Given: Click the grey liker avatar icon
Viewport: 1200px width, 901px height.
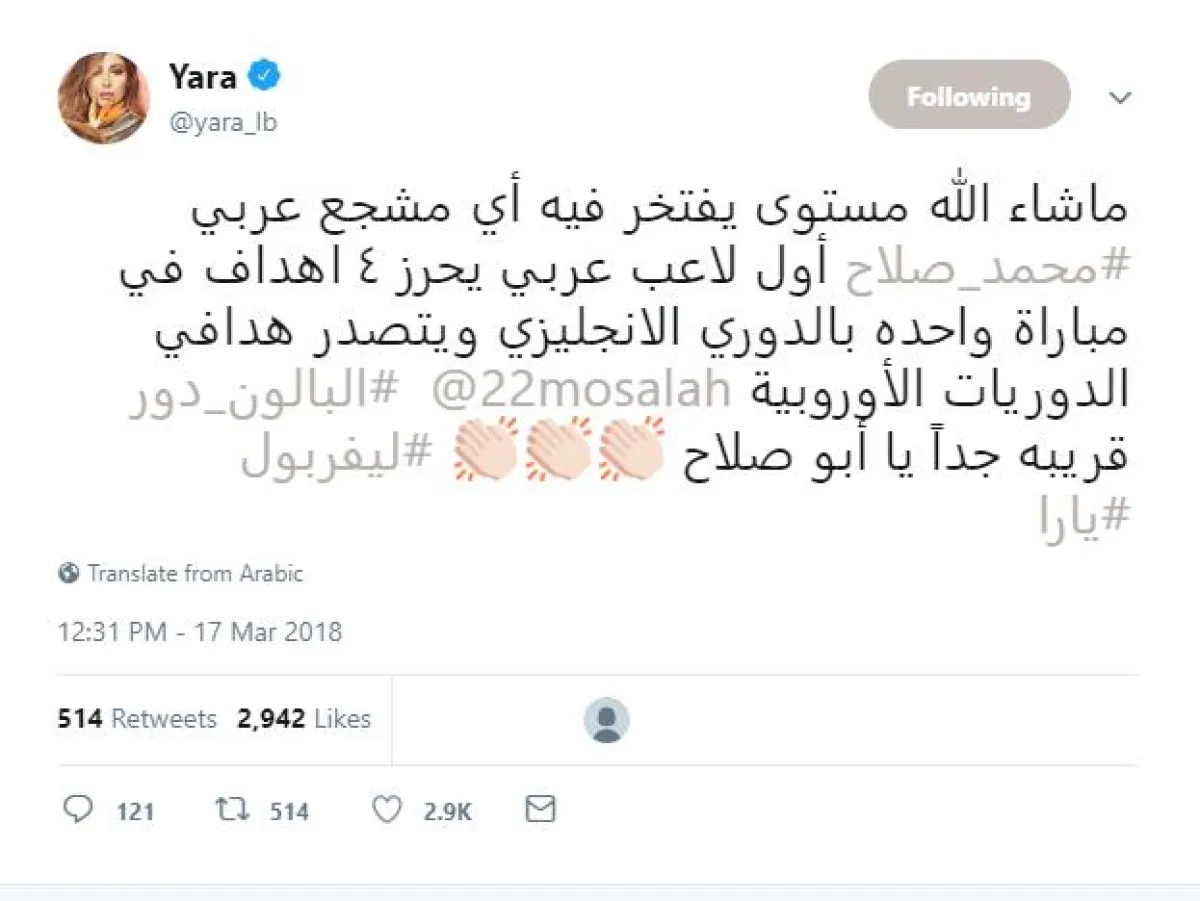Looking at the screenshot, I should click(x=607, y=720).
